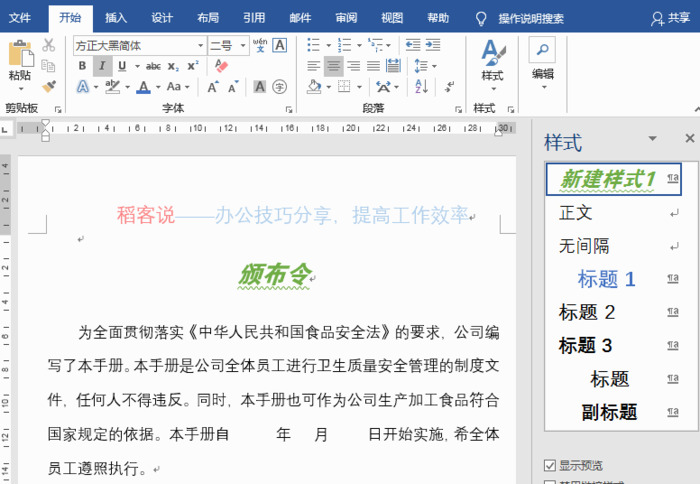This screenshot has height=484, width=700.
Task: Toggle show paragraph marks
Action: coord(450,87)
